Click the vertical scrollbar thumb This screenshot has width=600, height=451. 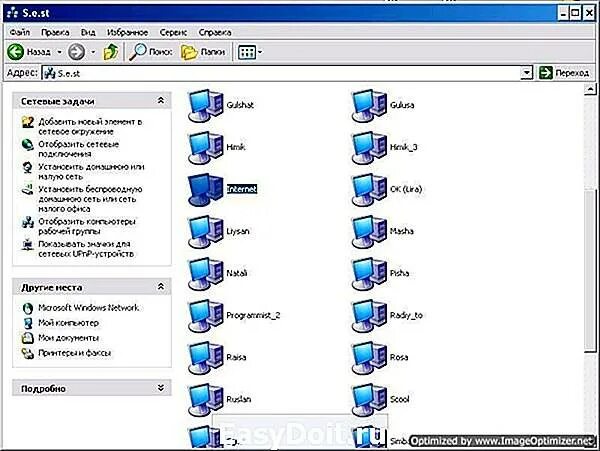590,269
